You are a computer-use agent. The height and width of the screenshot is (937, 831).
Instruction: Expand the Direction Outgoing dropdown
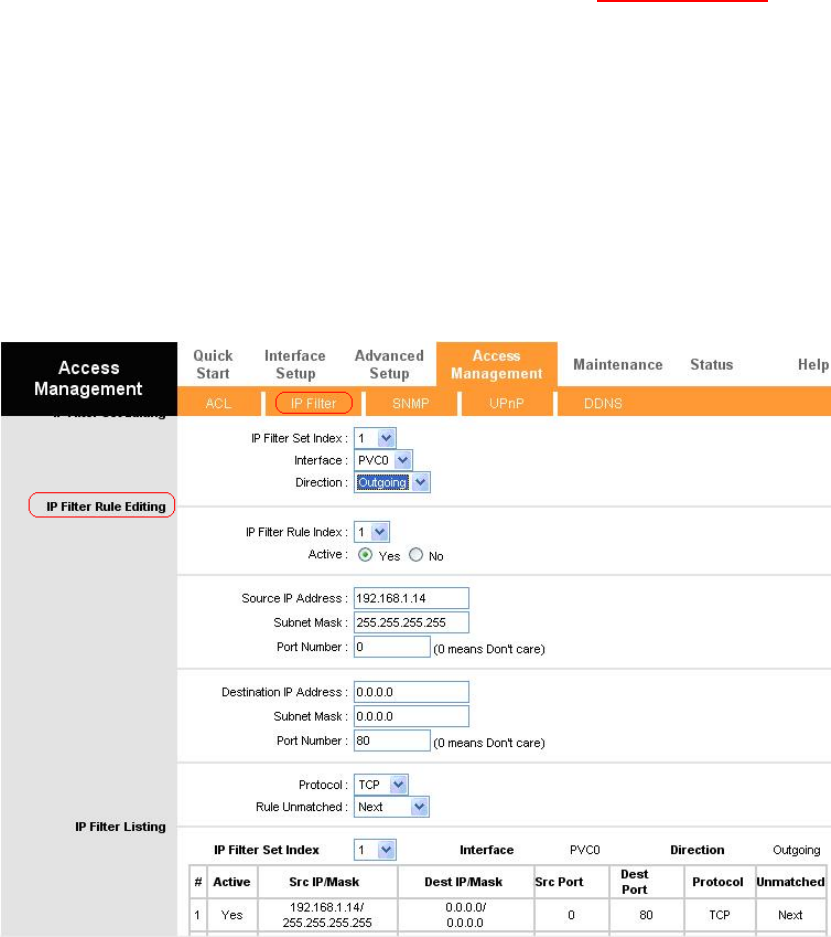tap(392, 482)
